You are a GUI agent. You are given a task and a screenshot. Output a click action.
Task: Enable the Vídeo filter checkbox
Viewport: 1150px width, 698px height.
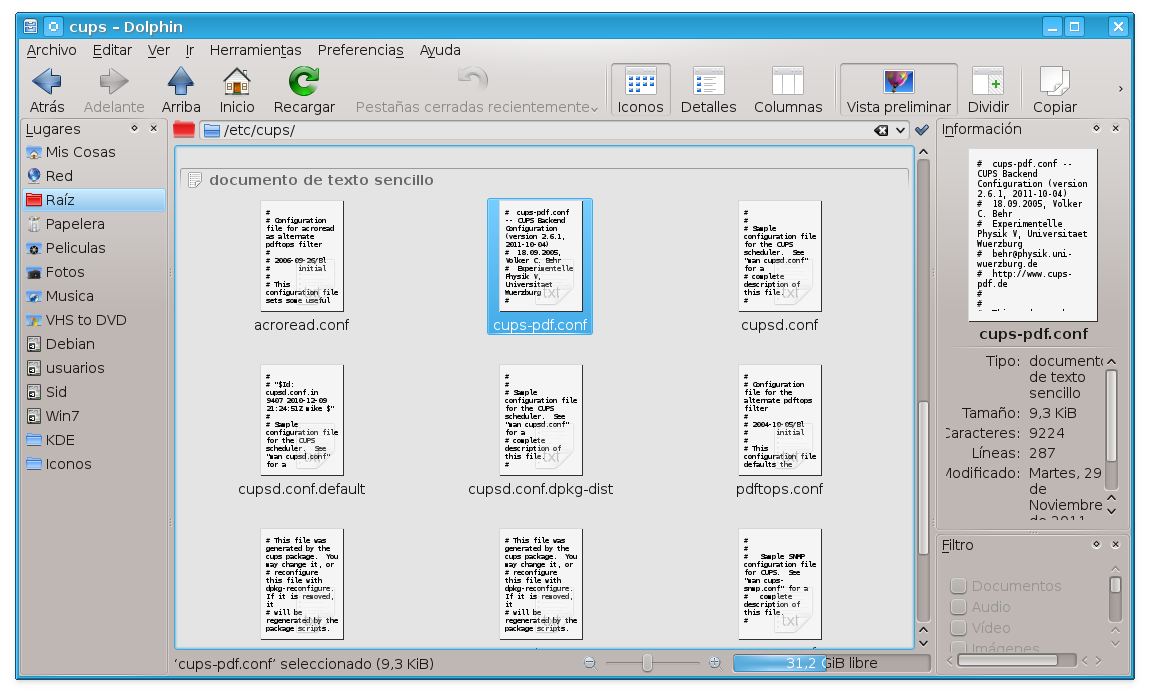[957, 627]
